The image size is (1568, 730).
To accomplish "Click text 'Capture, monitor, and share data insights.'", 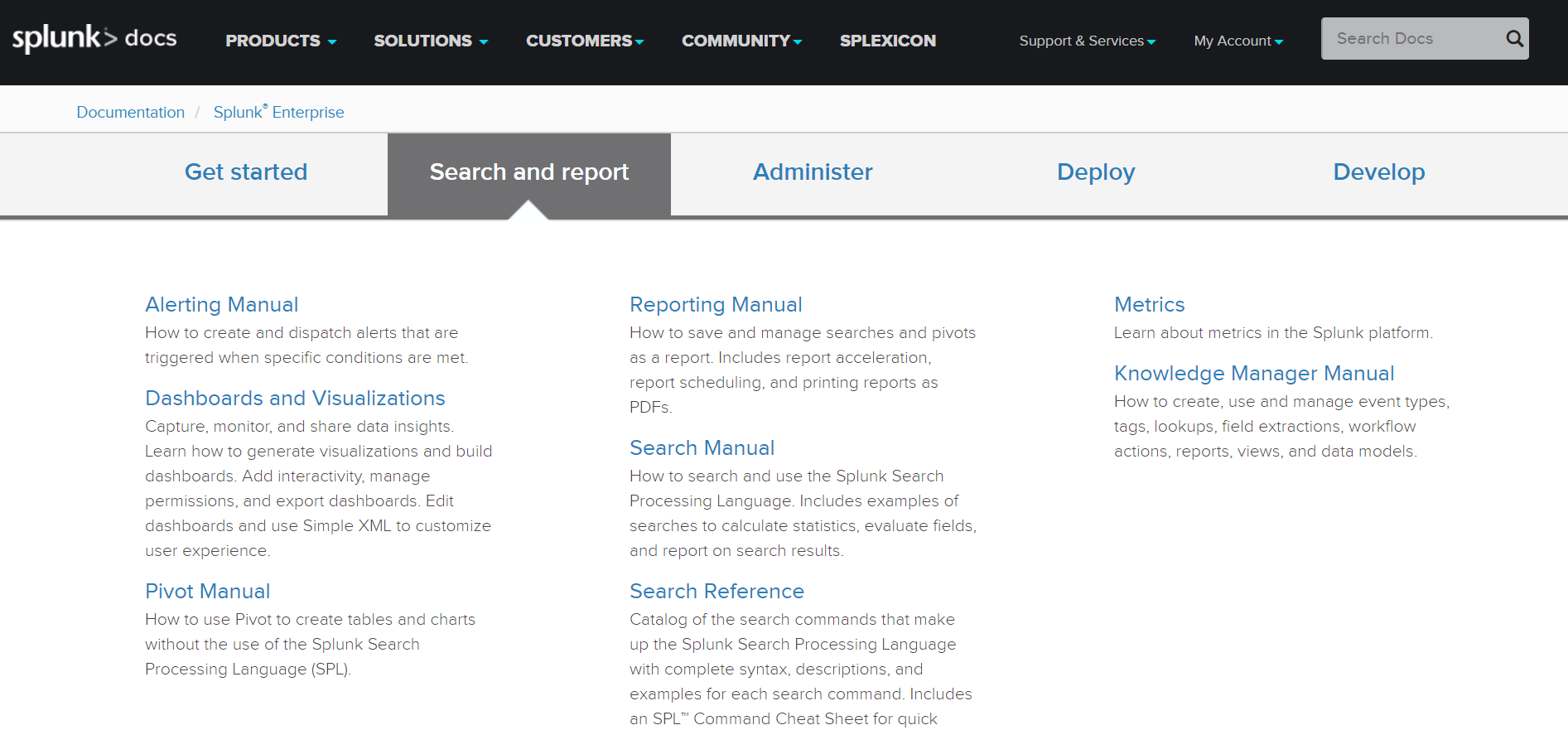I will click(x=300, y=427).
